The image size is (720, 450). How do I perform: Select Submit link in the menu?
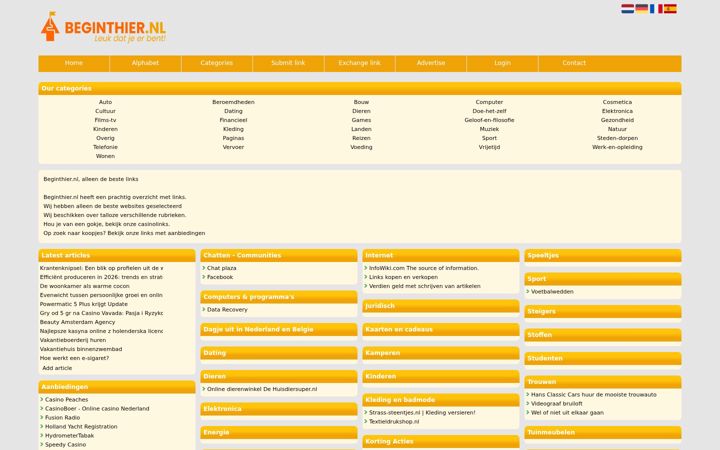coord(288,63)
